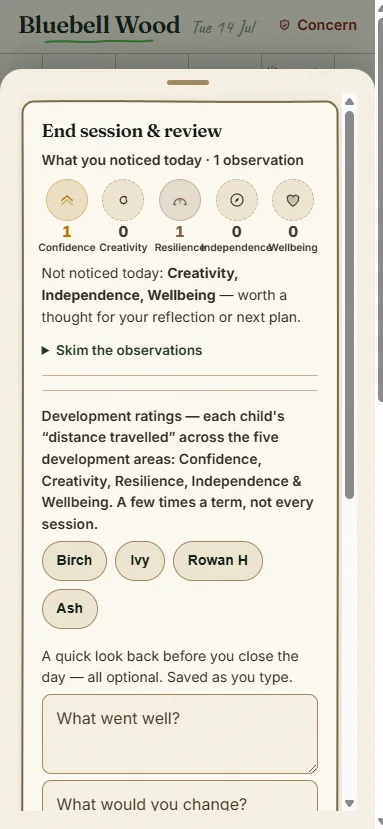
Task: Click the Concern shield icon
Action: [285, 25]
